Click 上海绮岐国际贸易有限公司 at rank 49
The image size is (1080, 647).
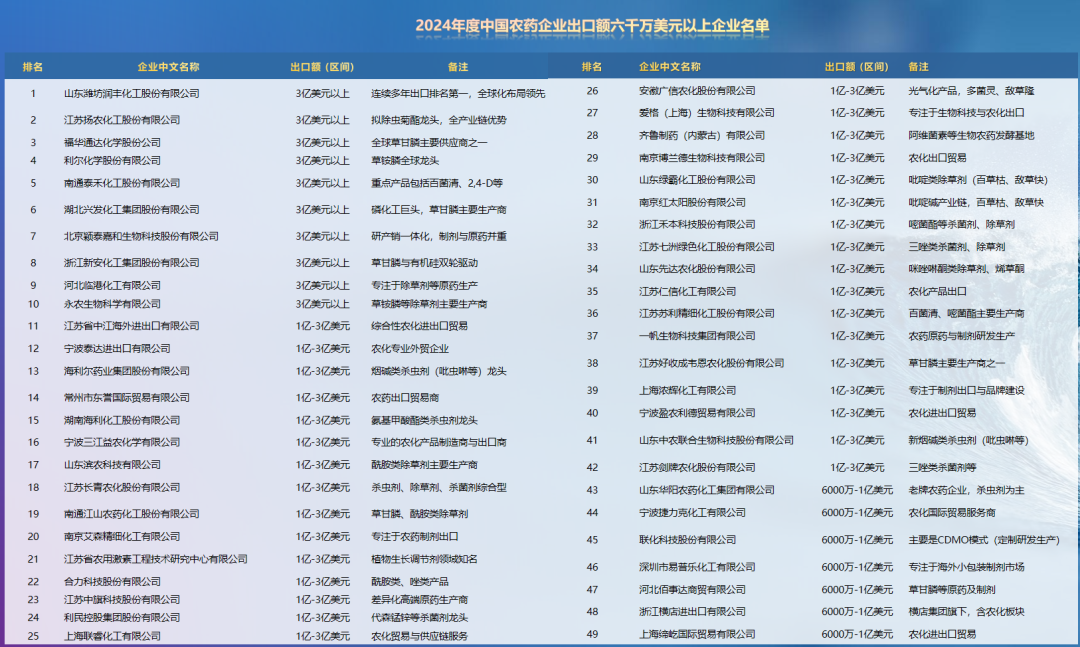(695, 633)
